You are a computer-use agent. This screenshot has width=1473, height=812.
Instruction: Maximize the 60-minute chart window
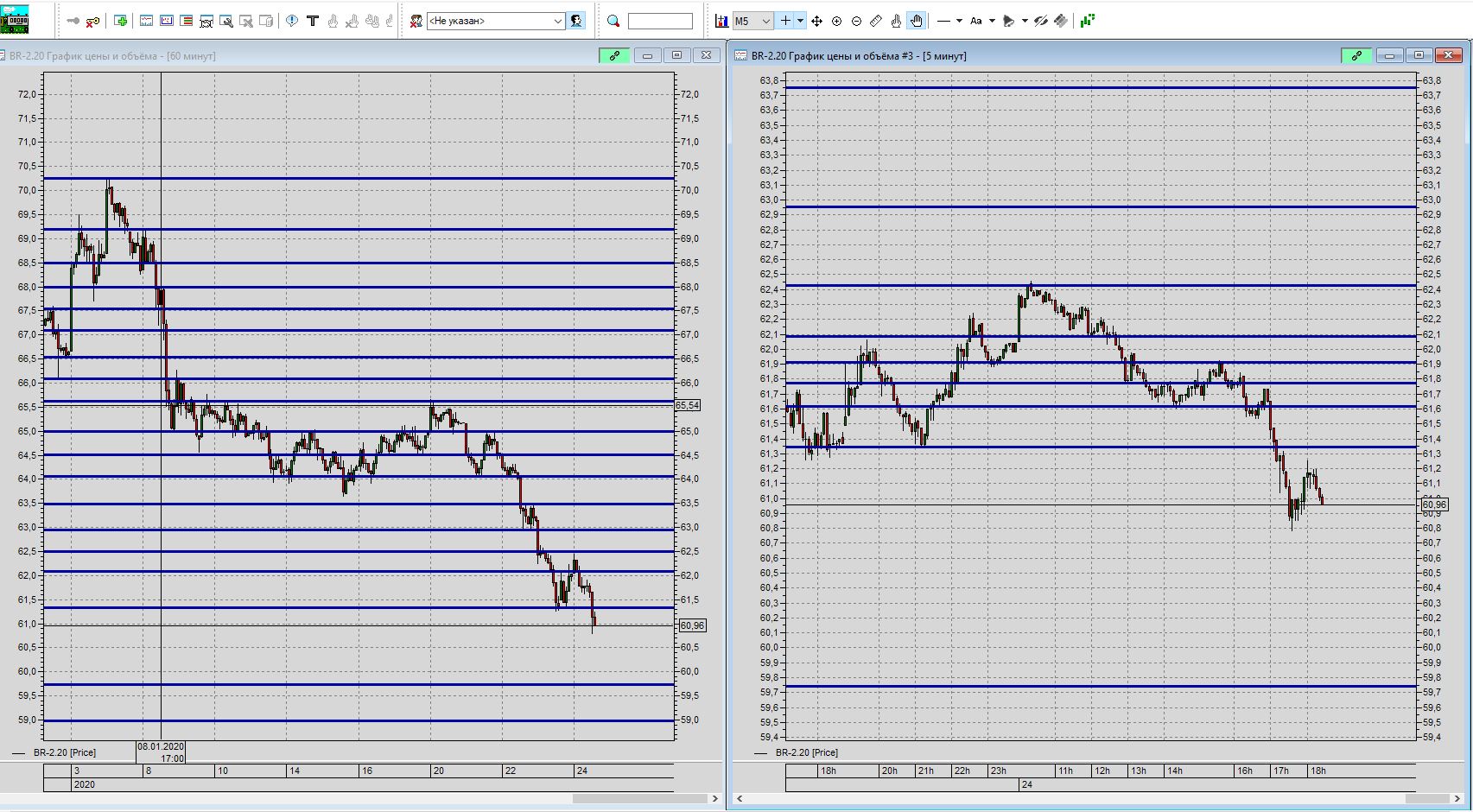(676, 55)
